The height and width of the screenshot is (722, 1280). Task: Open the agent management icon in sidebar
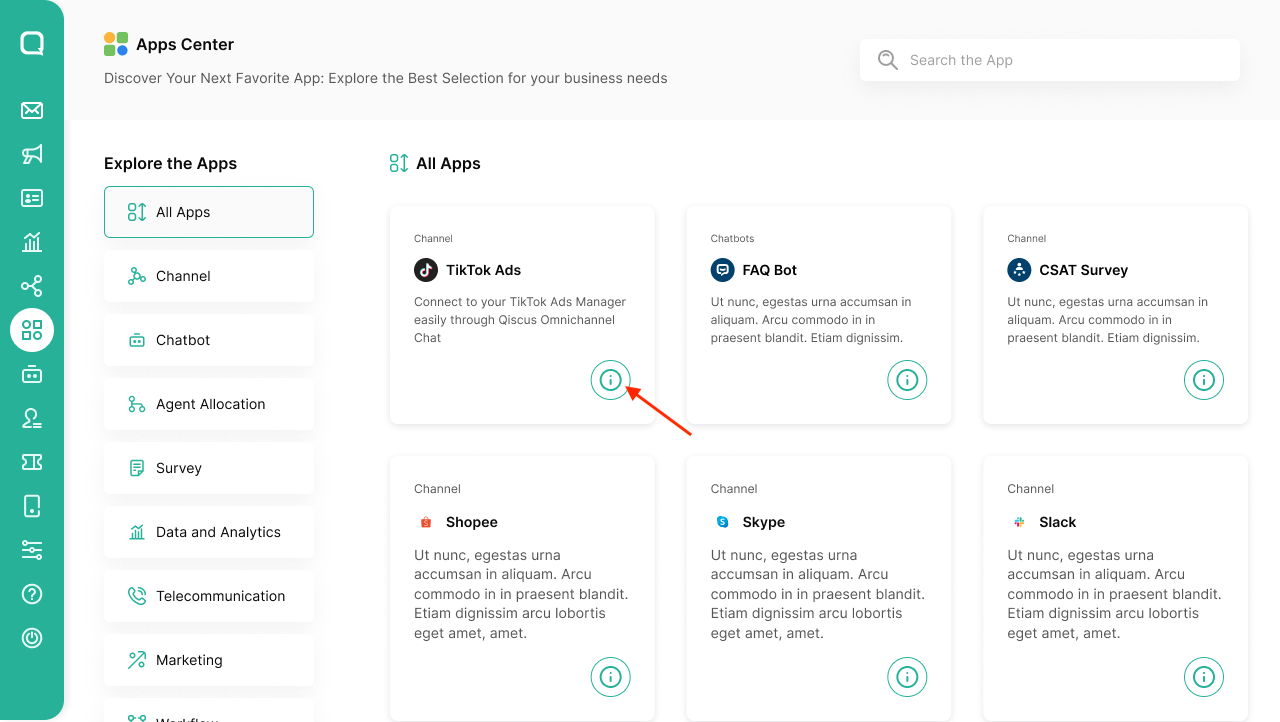click(32, 418)
